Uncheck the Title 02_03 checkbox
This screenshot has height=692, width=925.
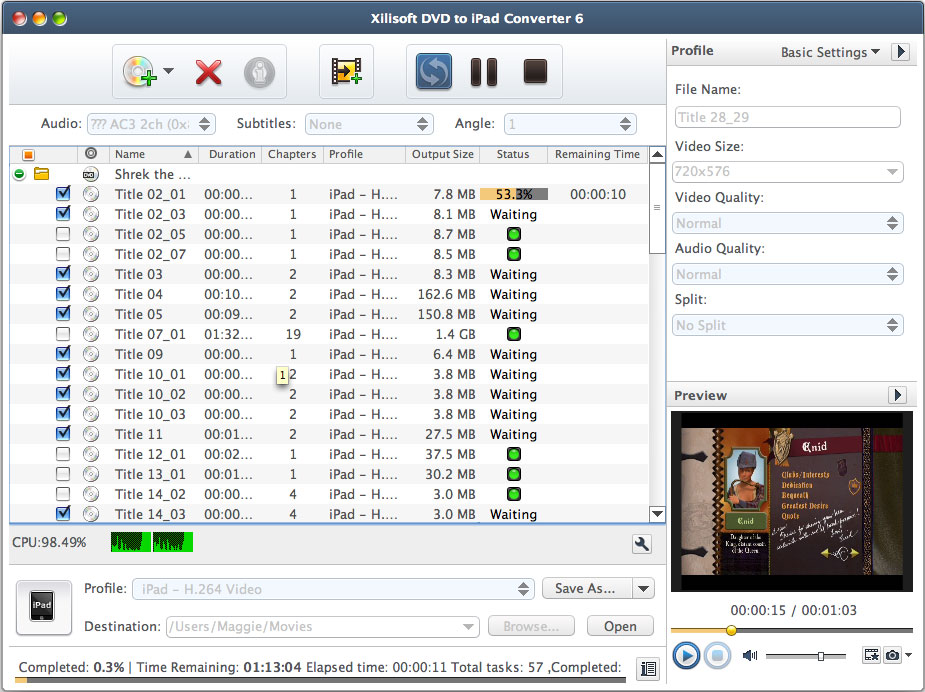tap(63, 214)
